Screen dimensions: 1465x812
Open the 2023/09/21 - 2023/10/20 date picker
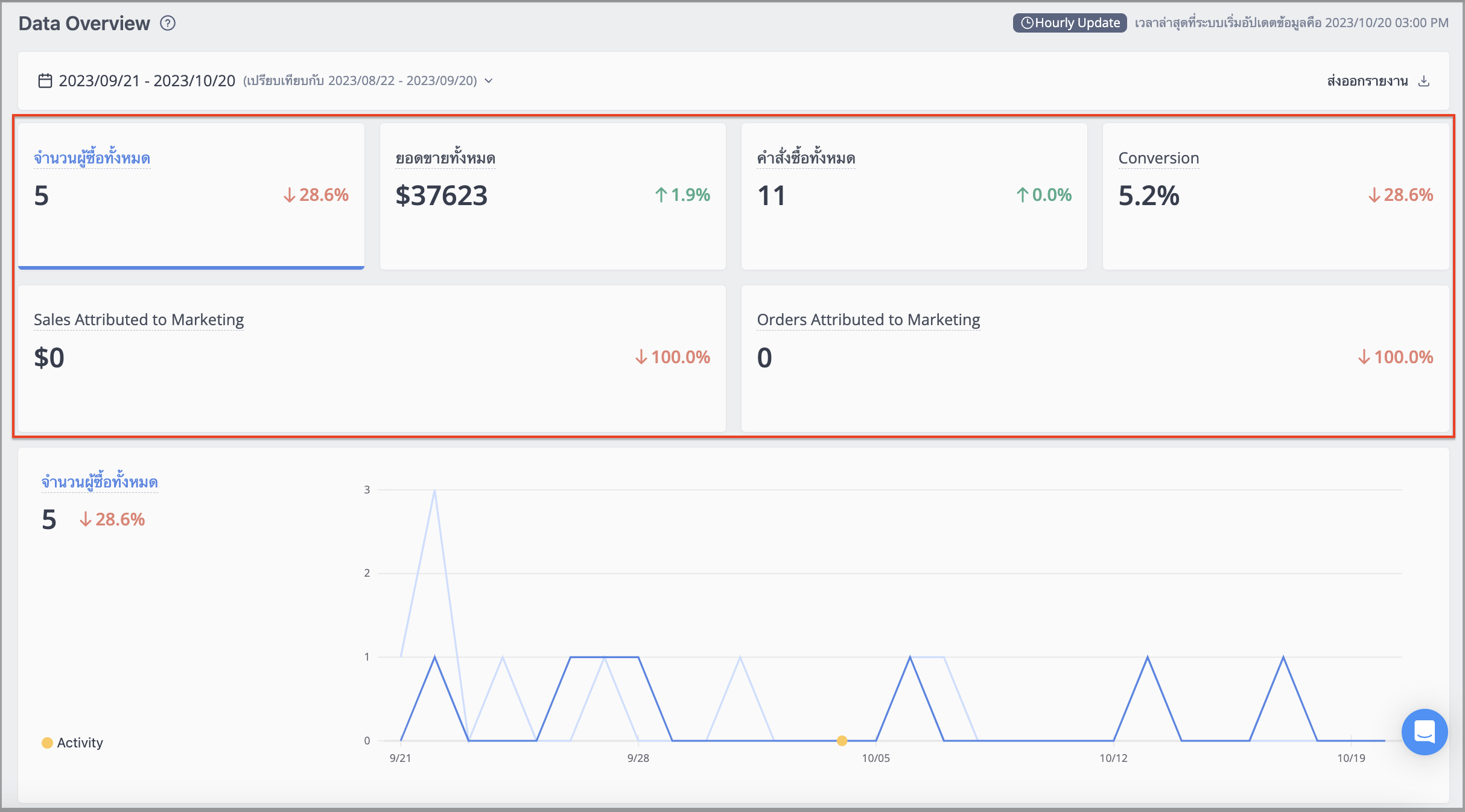[x=147, y=81]
